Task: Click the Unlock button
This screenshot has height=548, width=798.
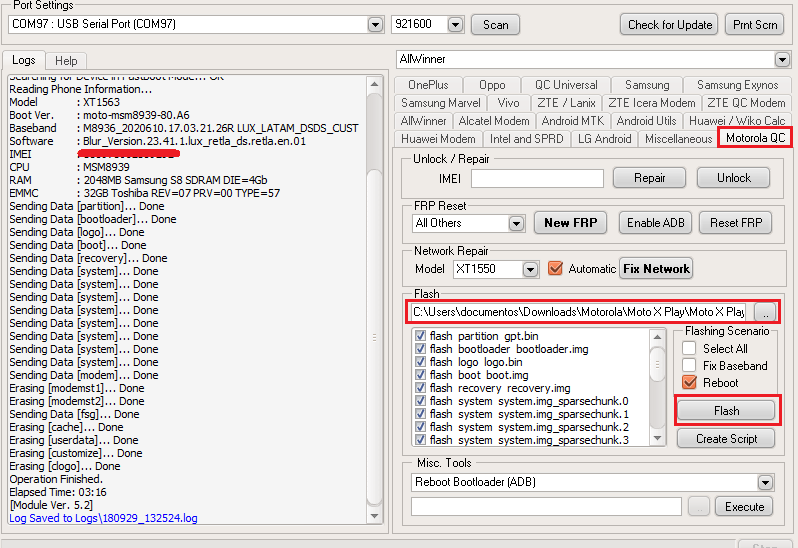Action: pos(733,178)
